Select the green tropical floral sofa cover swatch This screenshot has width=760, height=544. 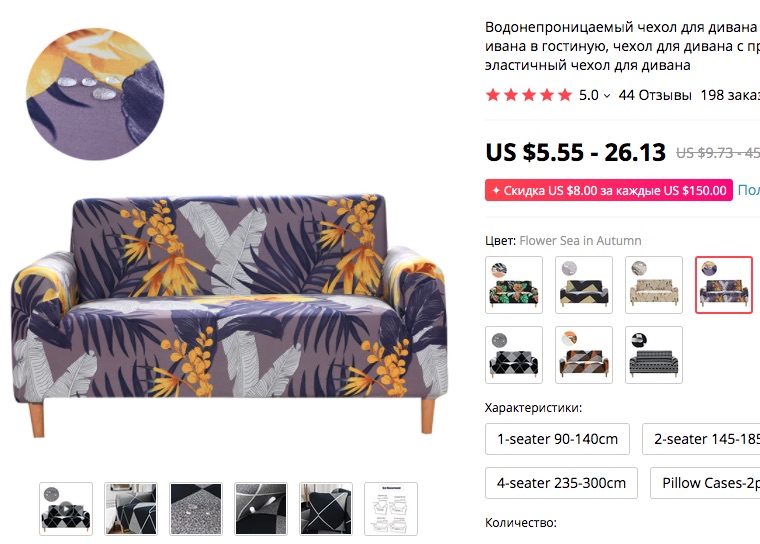coord(514,285)
